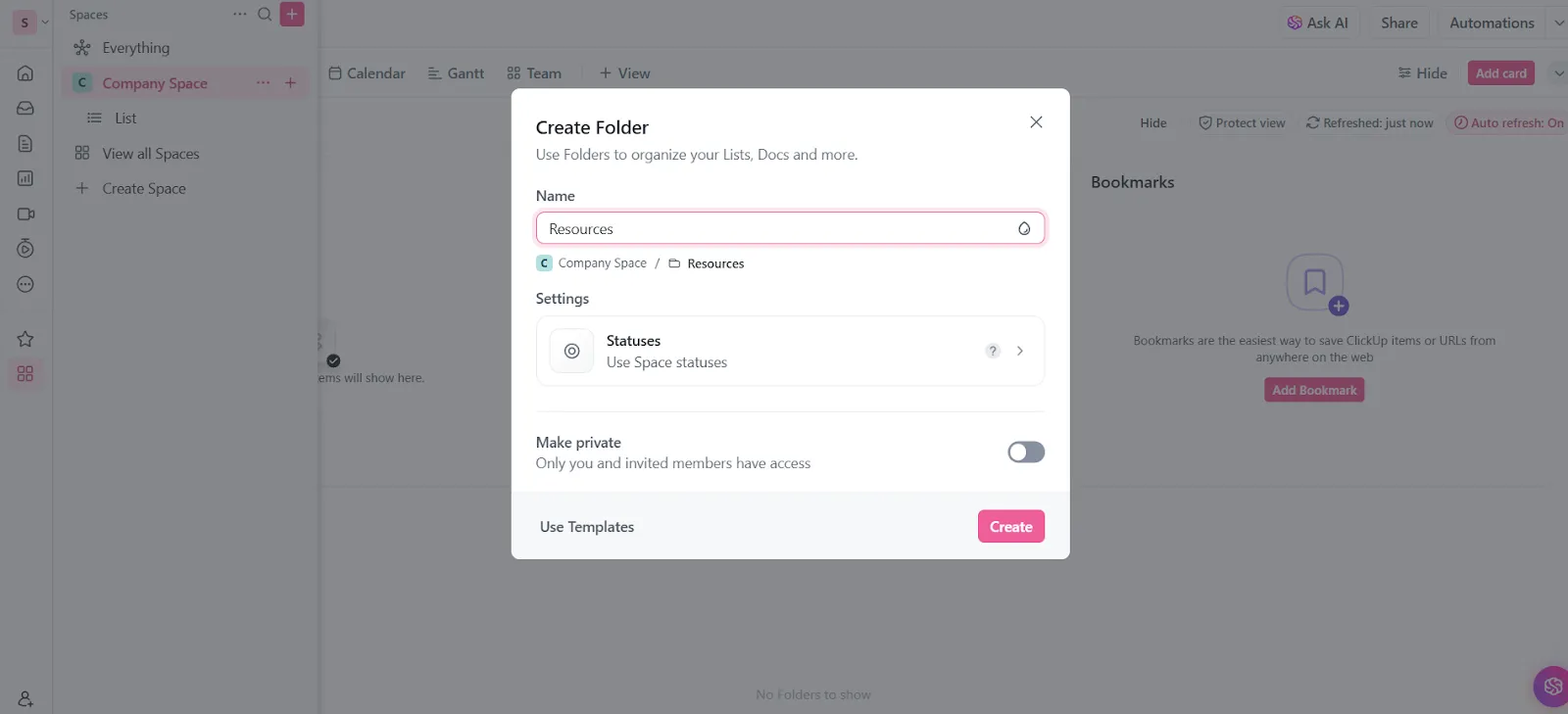The image size is (1568, 714).
Task: Toggle the Make private switch
Action: tap(1026, 452)
